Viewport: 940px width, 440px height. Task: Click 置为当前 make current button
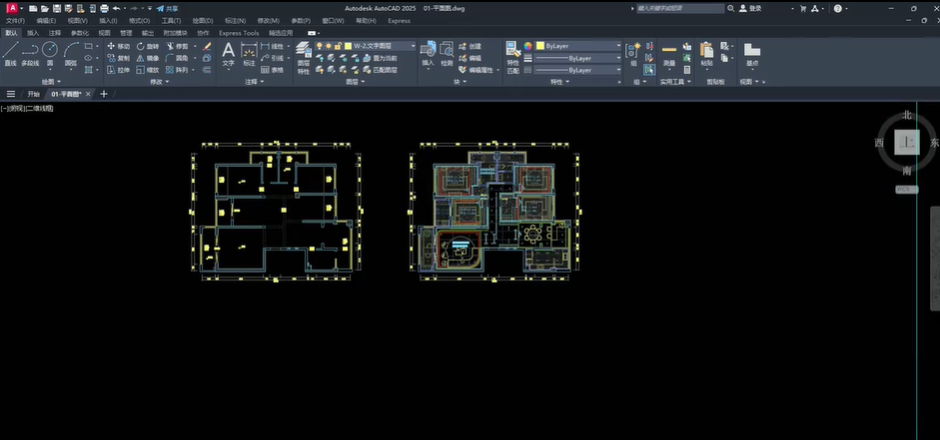coord(379,58)
